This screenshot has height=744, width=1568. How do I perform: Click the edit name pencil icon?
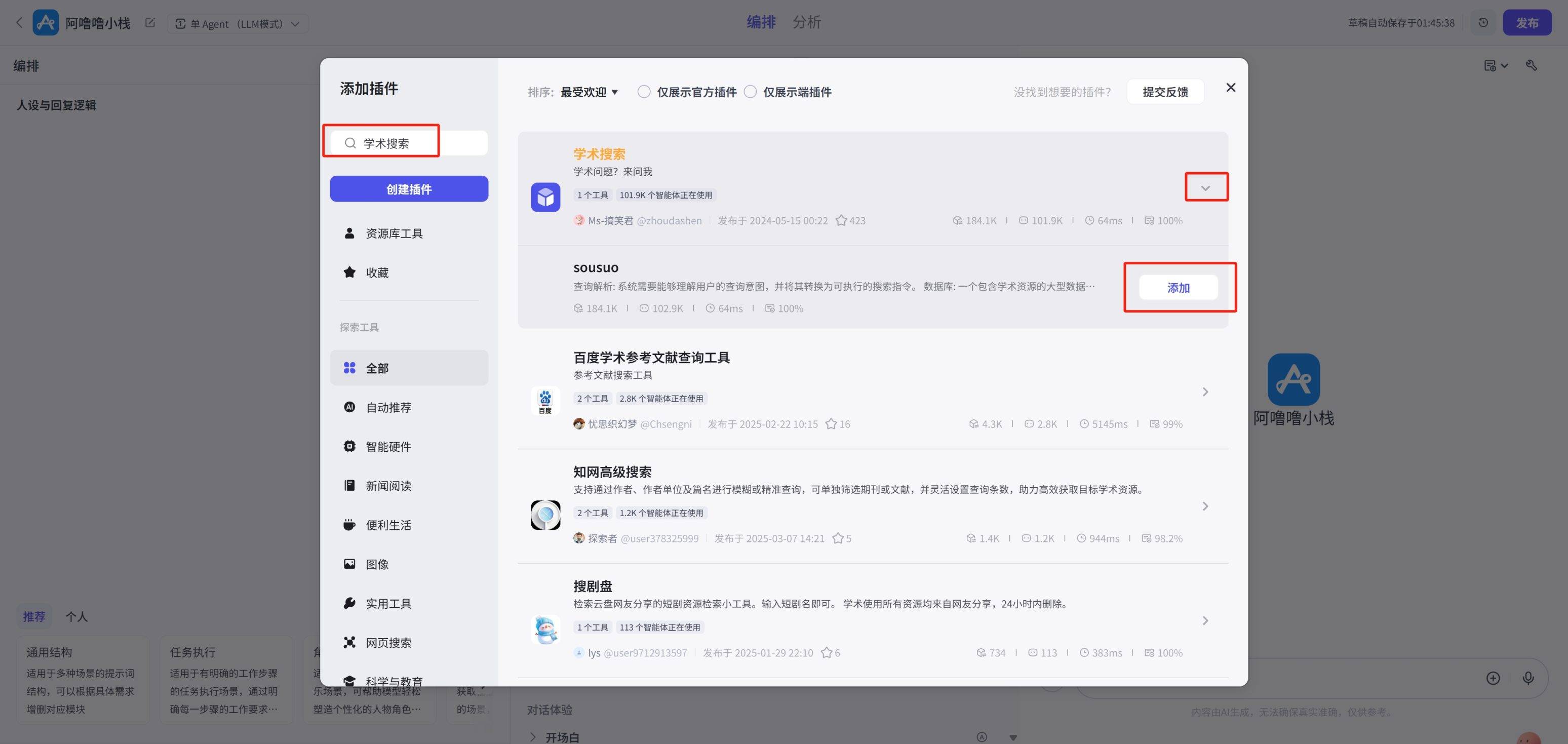click(x=150, y=23)
